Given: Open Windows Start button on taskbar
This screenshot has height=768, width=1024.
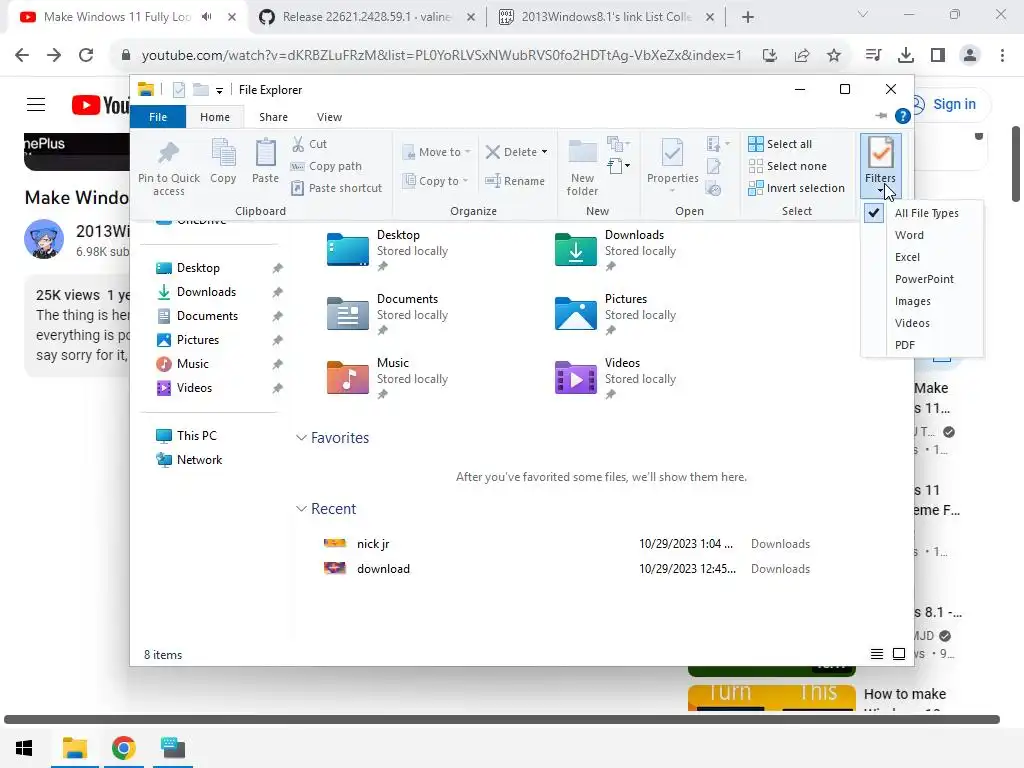Looking at the screenshot, I should pyautogui.click(x=24, y=748).
